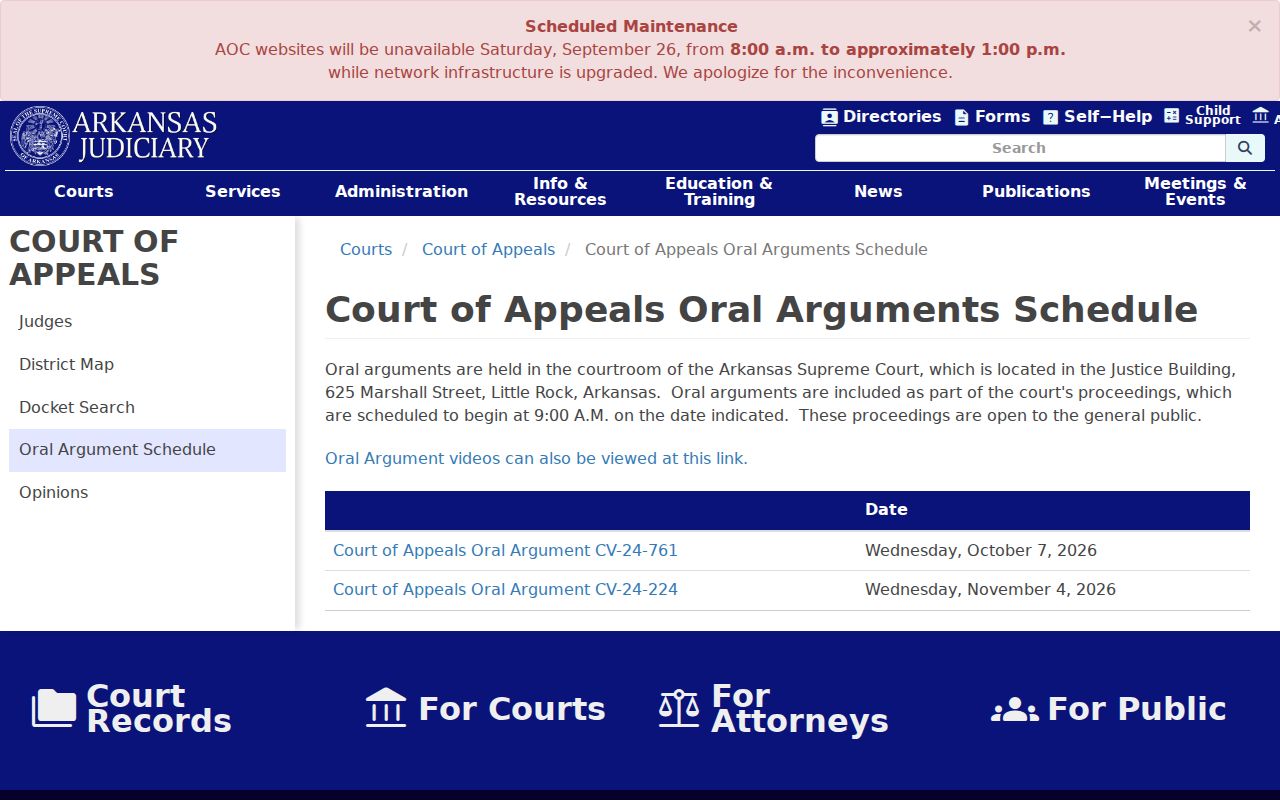Open the Info & Resources menu
1280x800 pixels.
click(560, 191)
